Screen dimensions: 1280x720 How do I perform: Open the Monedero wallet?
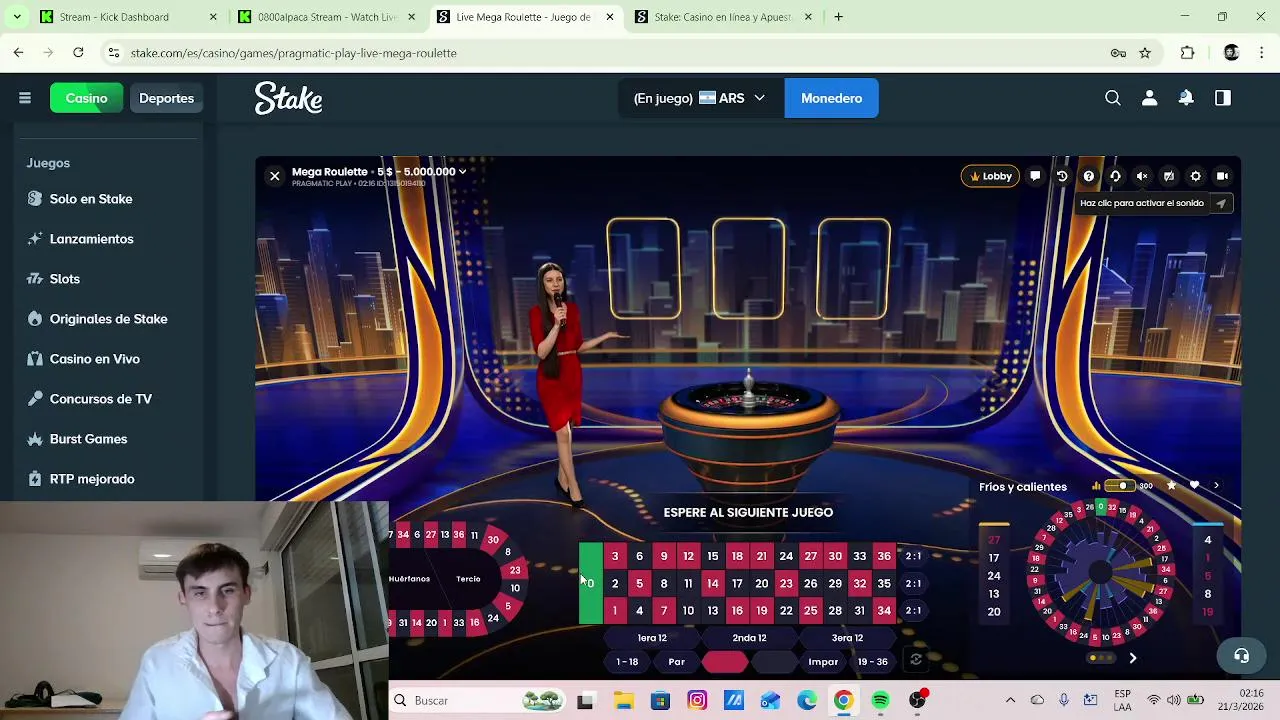point(831,98)
